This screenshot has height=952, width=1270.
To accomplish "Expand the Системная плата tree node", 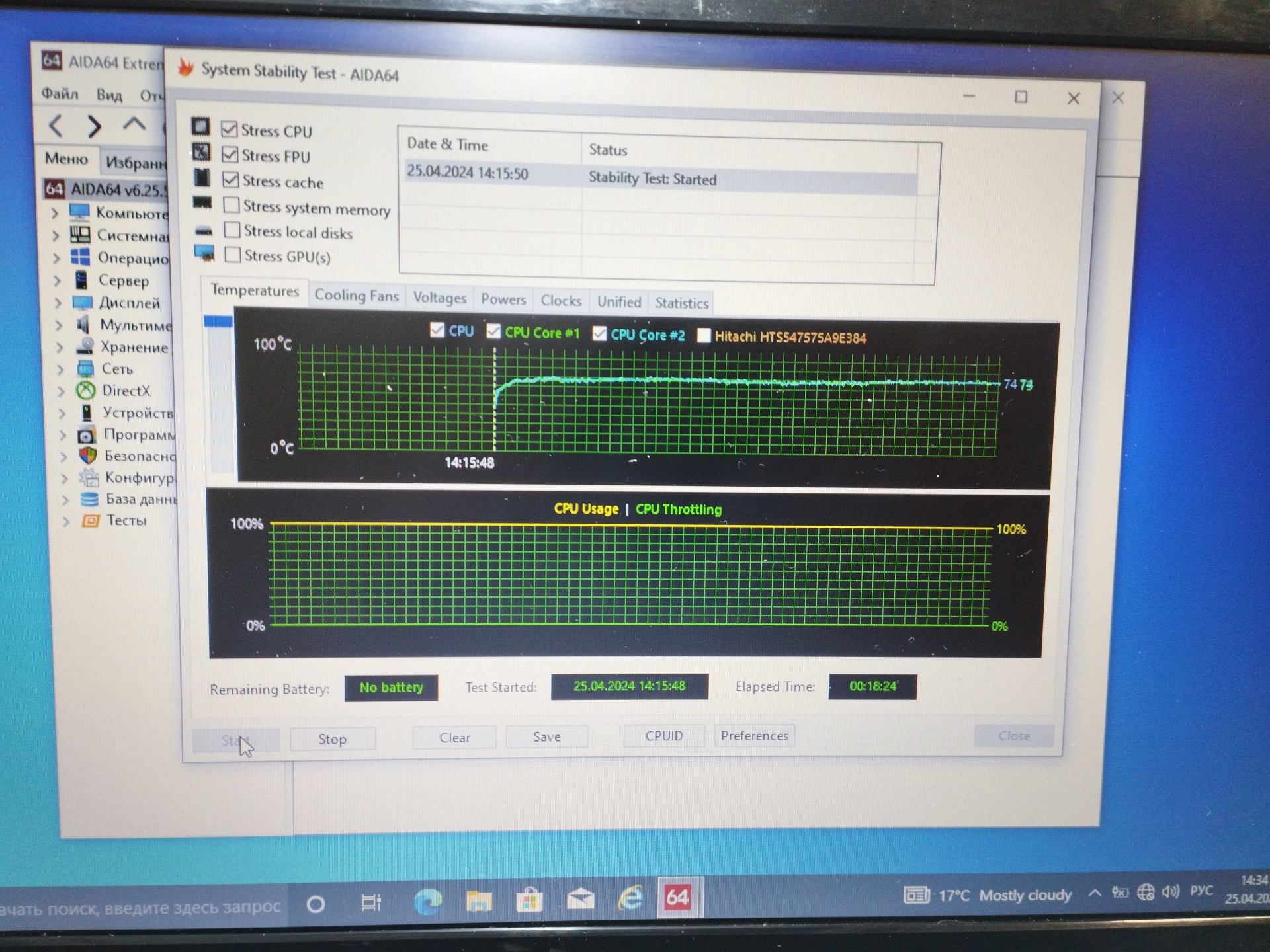I will (56, 235).
